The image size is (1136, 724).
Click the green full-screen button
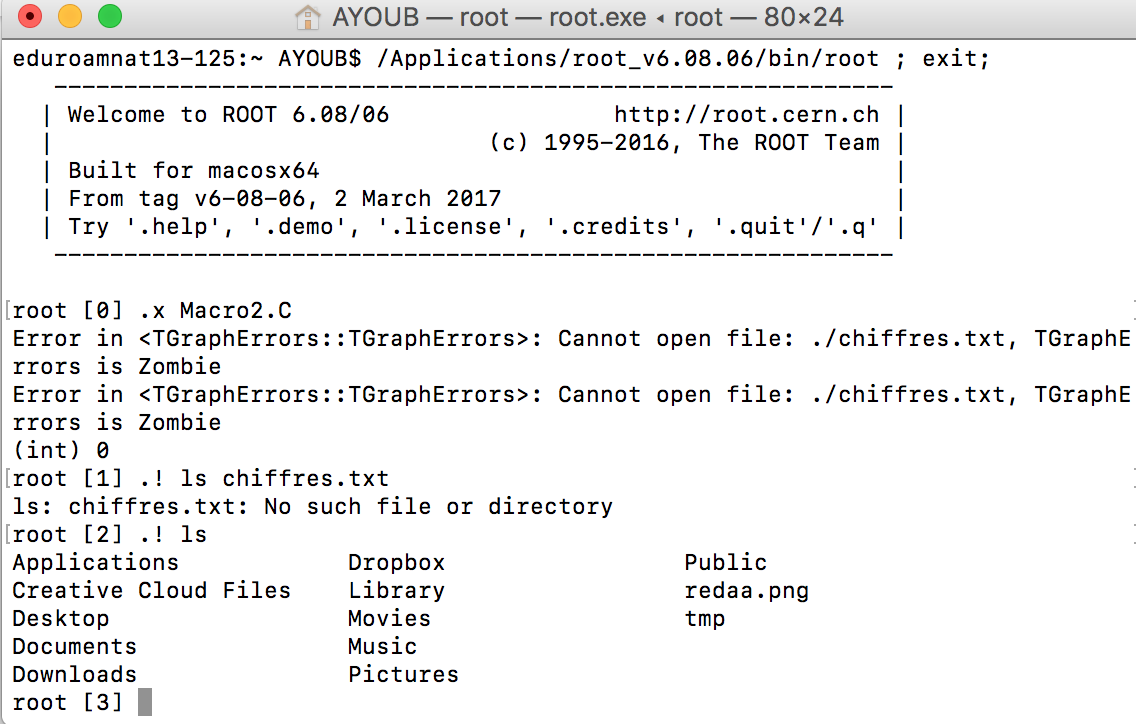[x=110, y=16]
